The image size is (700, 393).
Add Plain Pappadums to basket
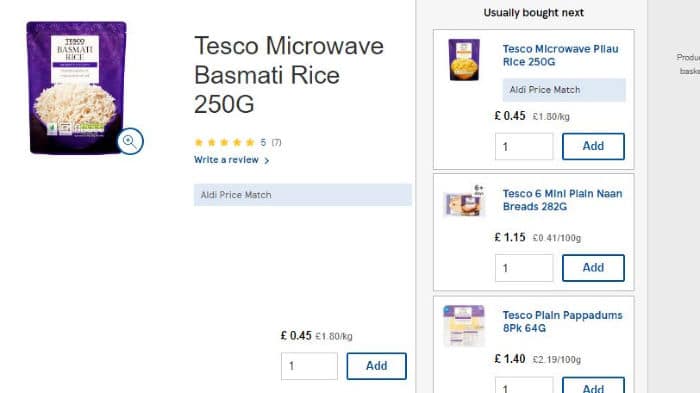[593, 387]
